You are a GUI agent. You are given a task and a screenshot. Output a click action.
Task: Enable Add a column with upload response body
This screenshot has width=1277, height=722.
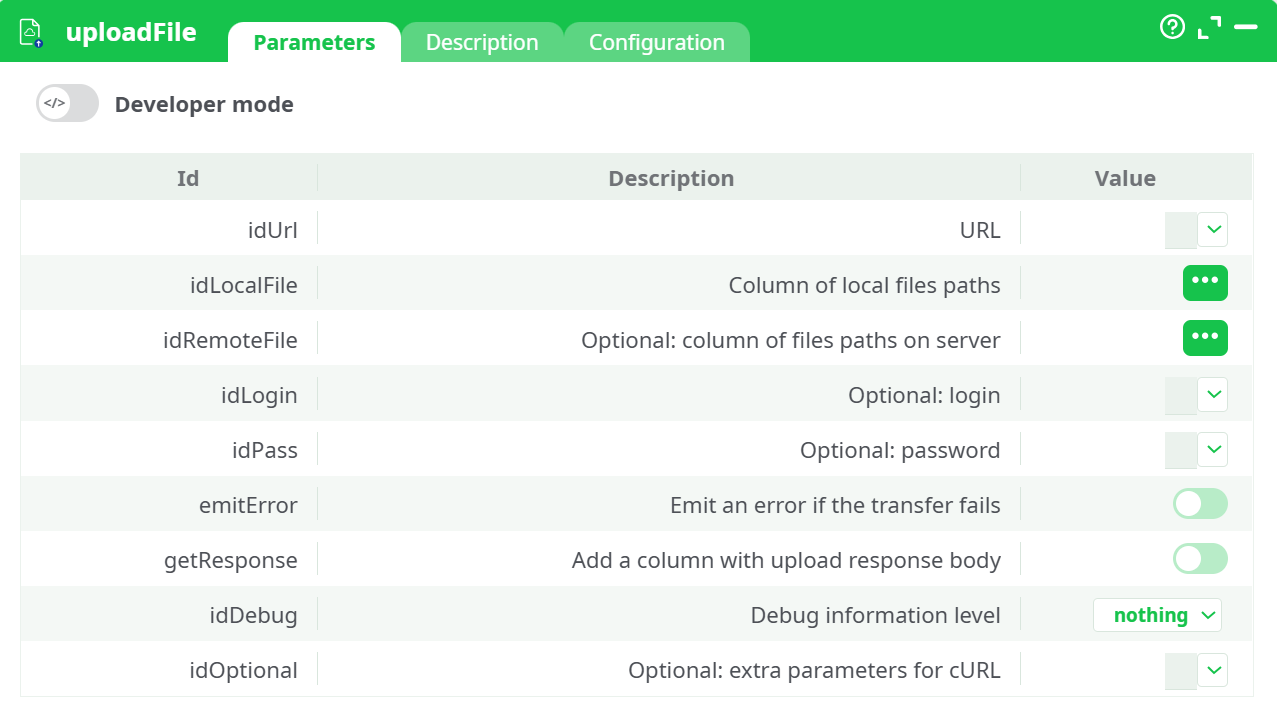click(1199, 559)
